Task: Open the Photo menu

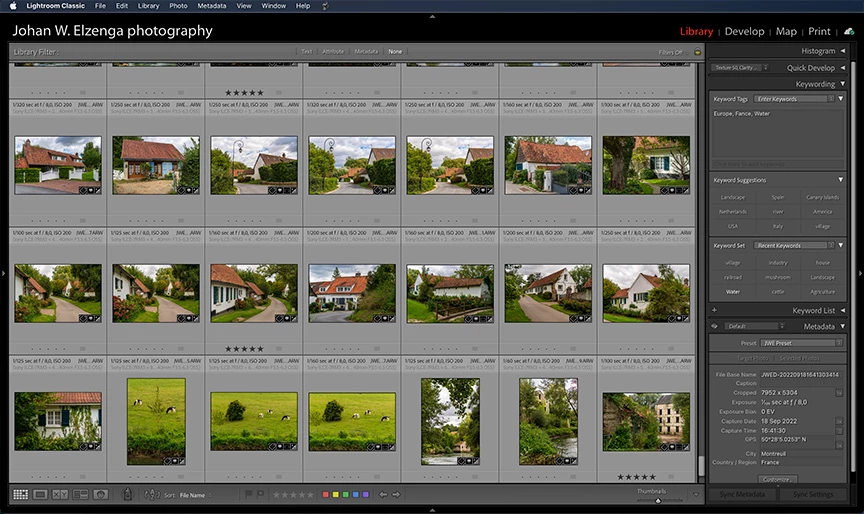Action: (x=178, y=6)
